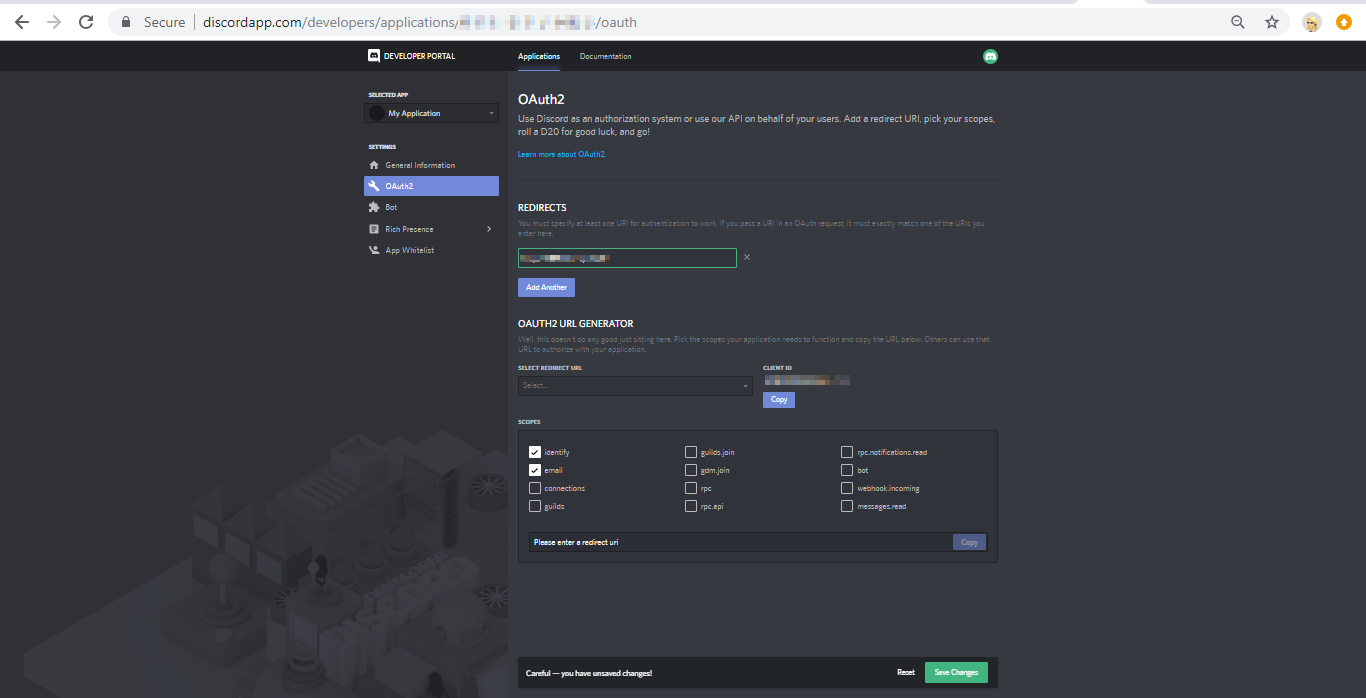
Task: Reset the unsaved changes
Action: (x=906, y=673)
